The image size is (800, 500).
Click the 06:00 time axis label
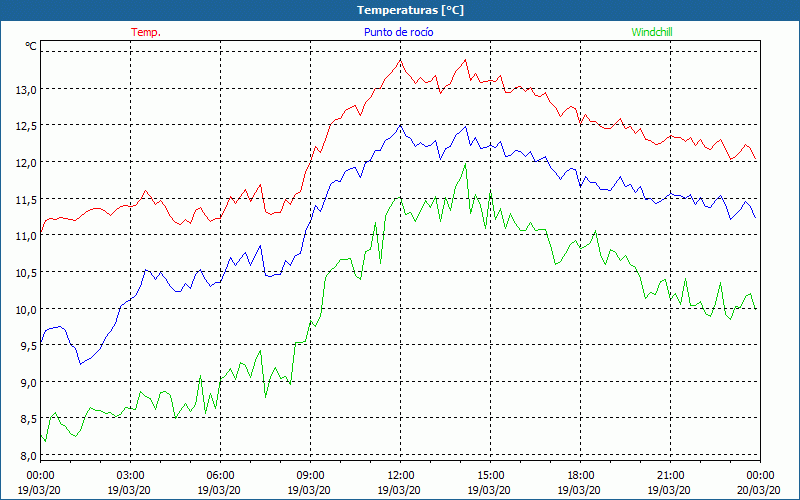tap(220, 476)
